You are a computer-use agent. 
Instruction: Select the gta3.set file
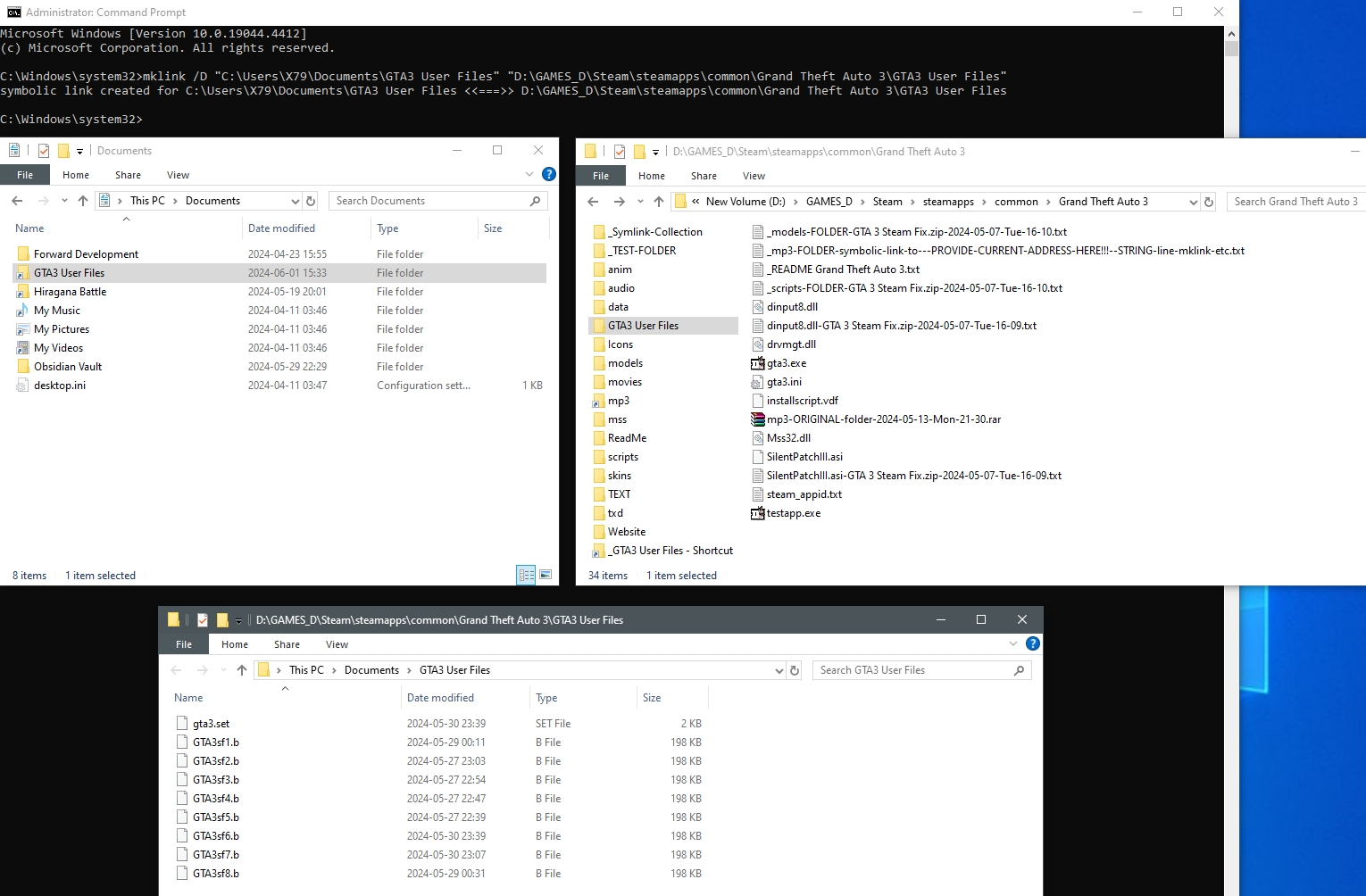point(203,724)
